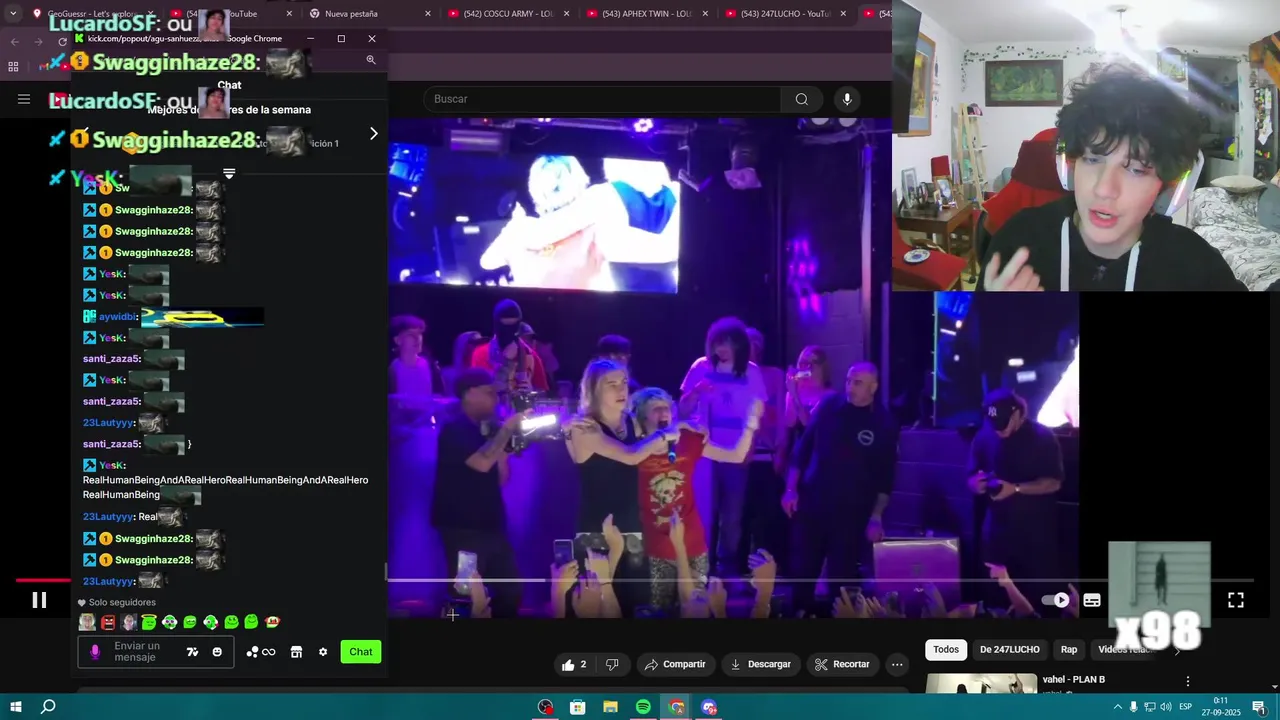
Task: Start voice search with the microphone icon
Action: [847, 99]
